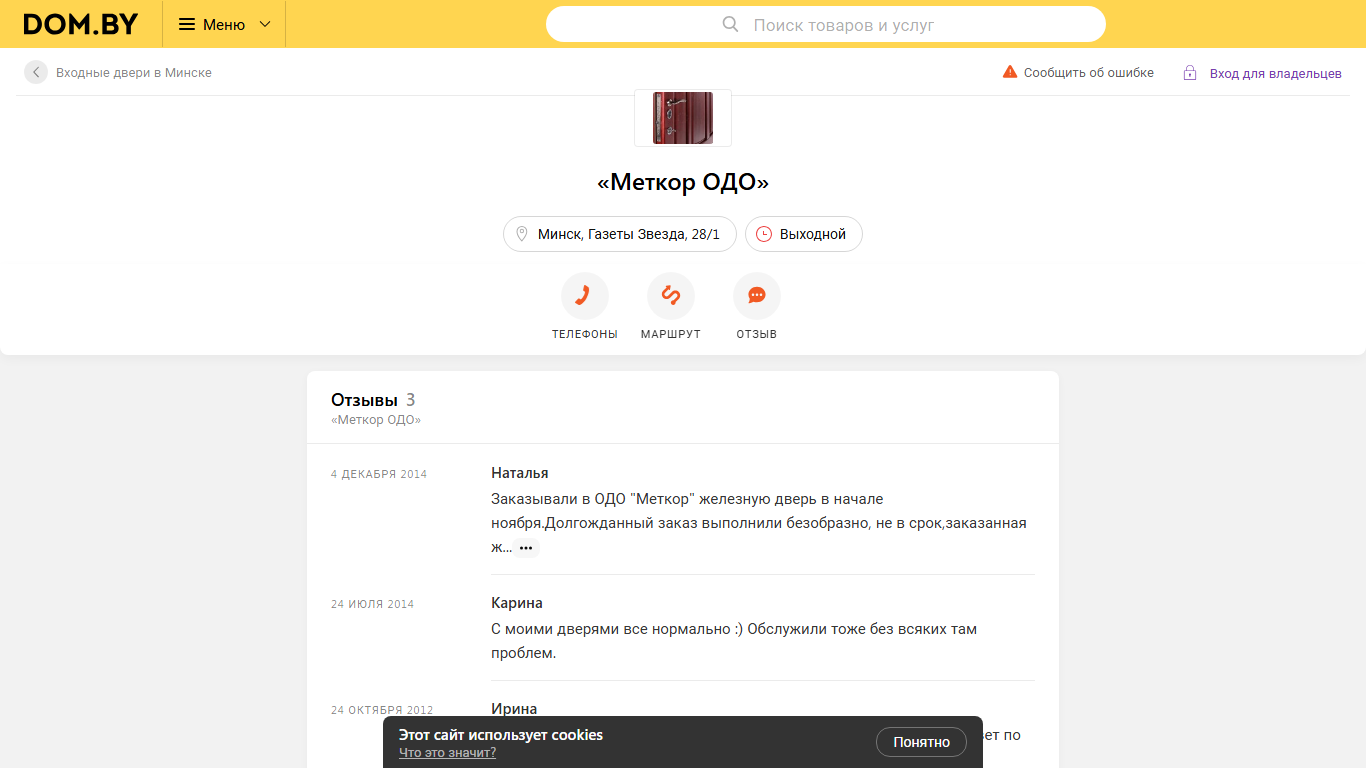Image resolution: width=1366 pixels, height=768 pixels.
Task: Click «Меткор ОДО» subtitle under Отзывы
Action: click(376, 420)
